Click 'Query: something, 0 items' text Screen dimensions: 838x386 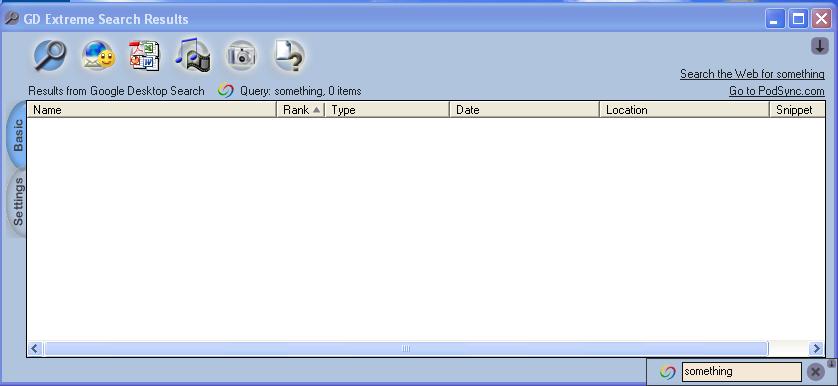[300, 91]
